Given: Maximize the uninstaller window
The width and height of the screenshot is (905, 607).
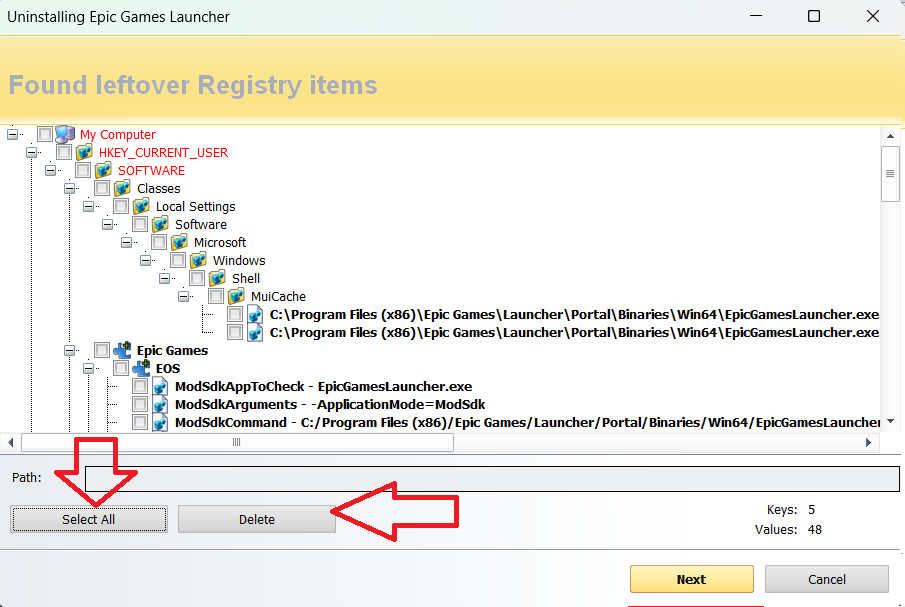Looking at the screenshot, I should (x=814, y=16).
